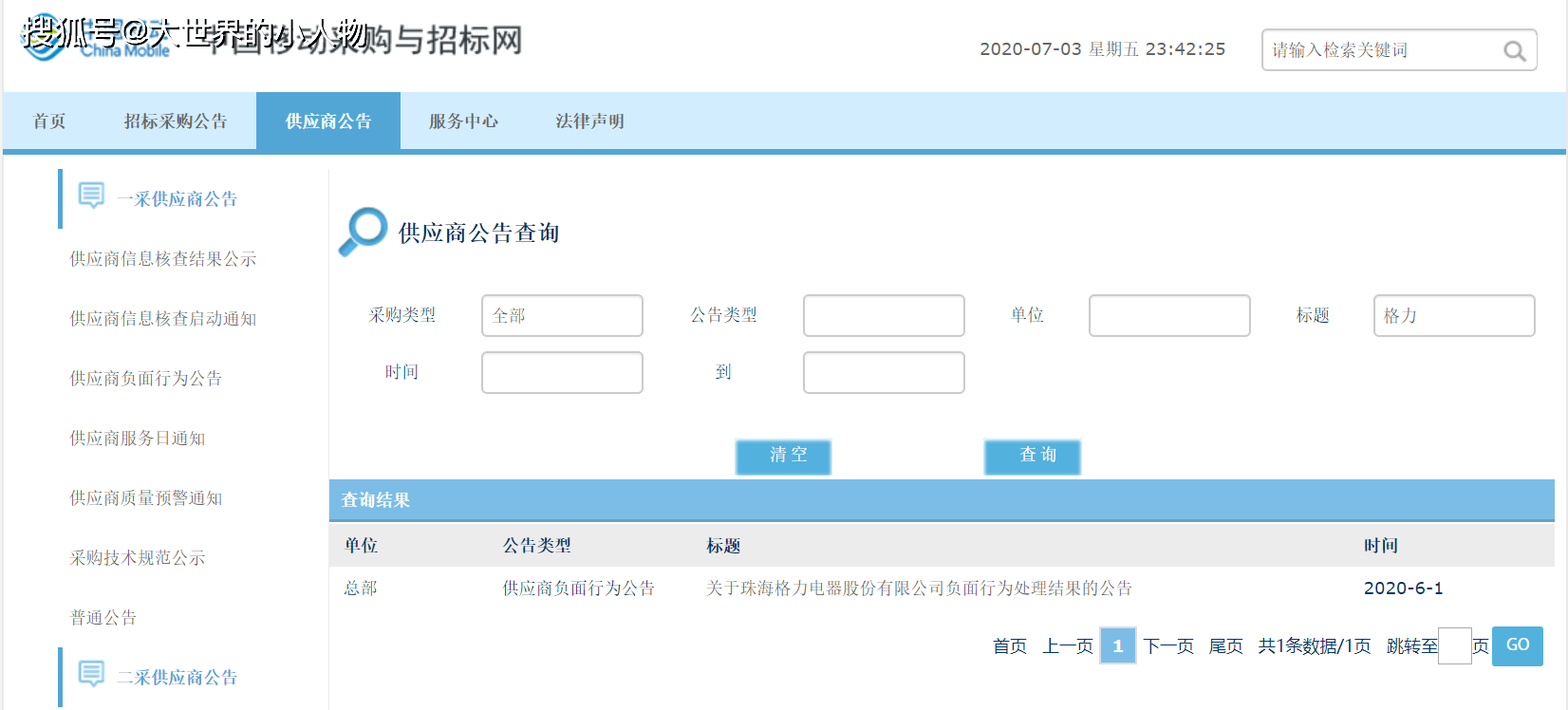The height and width of the screenshot is (710, 1568).
Task: Open 普通公告 in the sidebar
Action: [103, 618]
